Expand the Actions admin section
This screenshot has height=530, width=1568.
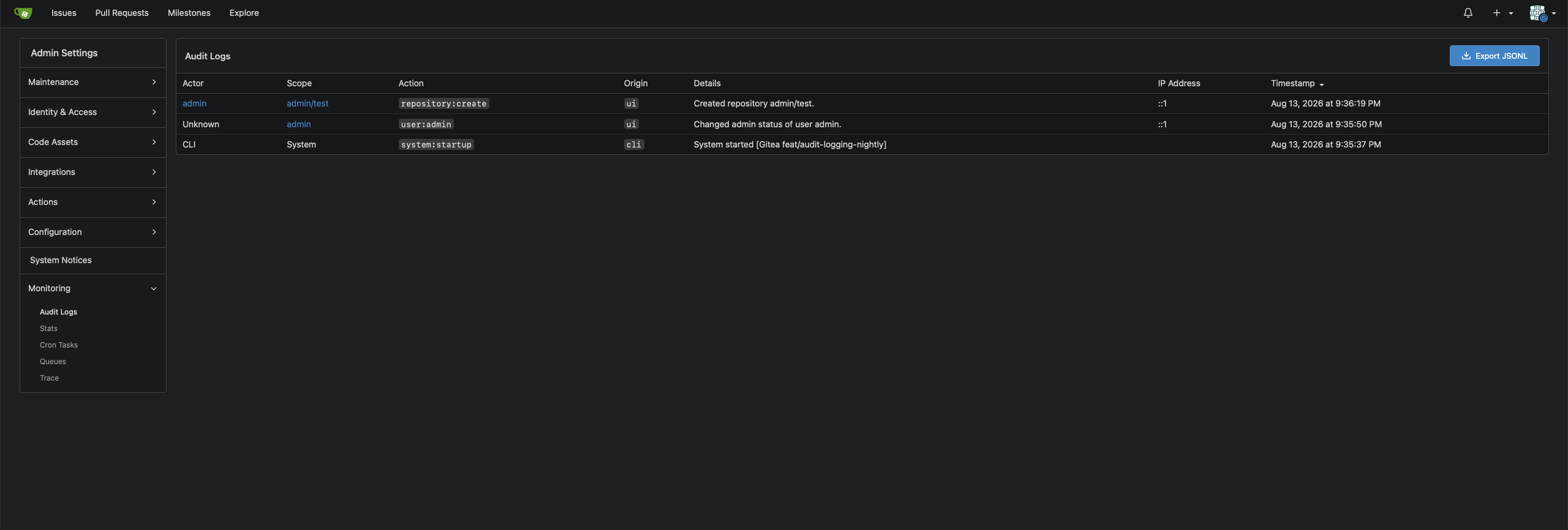pos(93,202)
